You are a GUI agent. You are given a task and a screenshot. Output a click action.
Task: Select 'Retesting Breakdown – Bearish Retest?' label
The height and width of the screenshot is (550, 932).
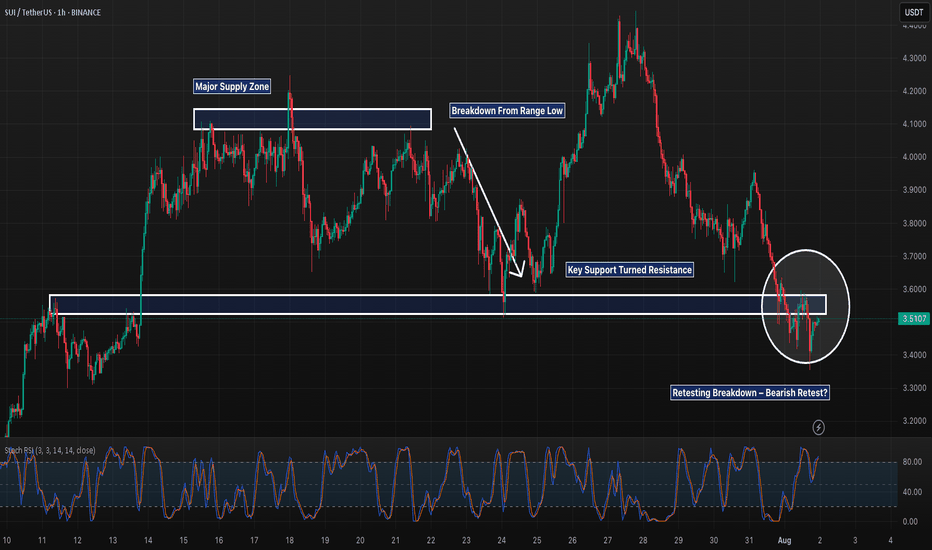pyautogui.click(x=750, y=392)
